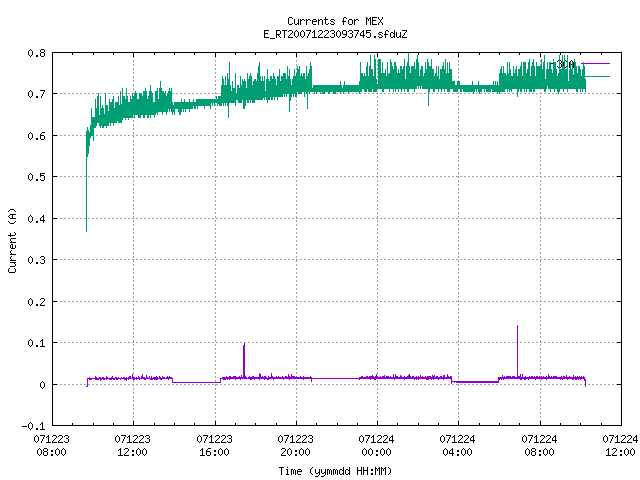Image resolution: width=640 pixels, height=480 pixels.
Task: Click the y-axis tick label '0'
Action: [x=42, y=385]
